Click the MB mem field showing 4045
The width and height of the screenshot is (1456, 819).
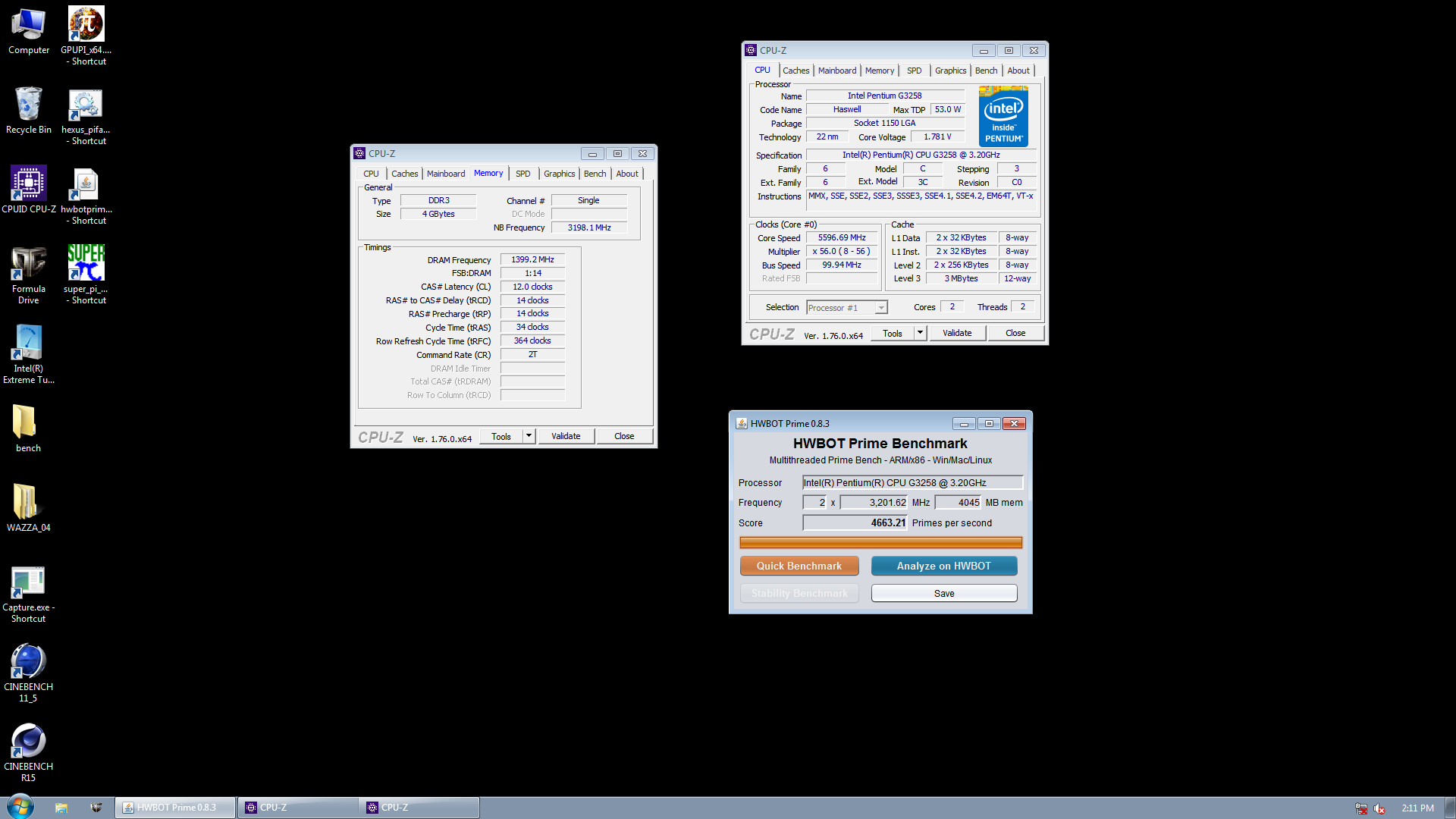coord(959,502)
